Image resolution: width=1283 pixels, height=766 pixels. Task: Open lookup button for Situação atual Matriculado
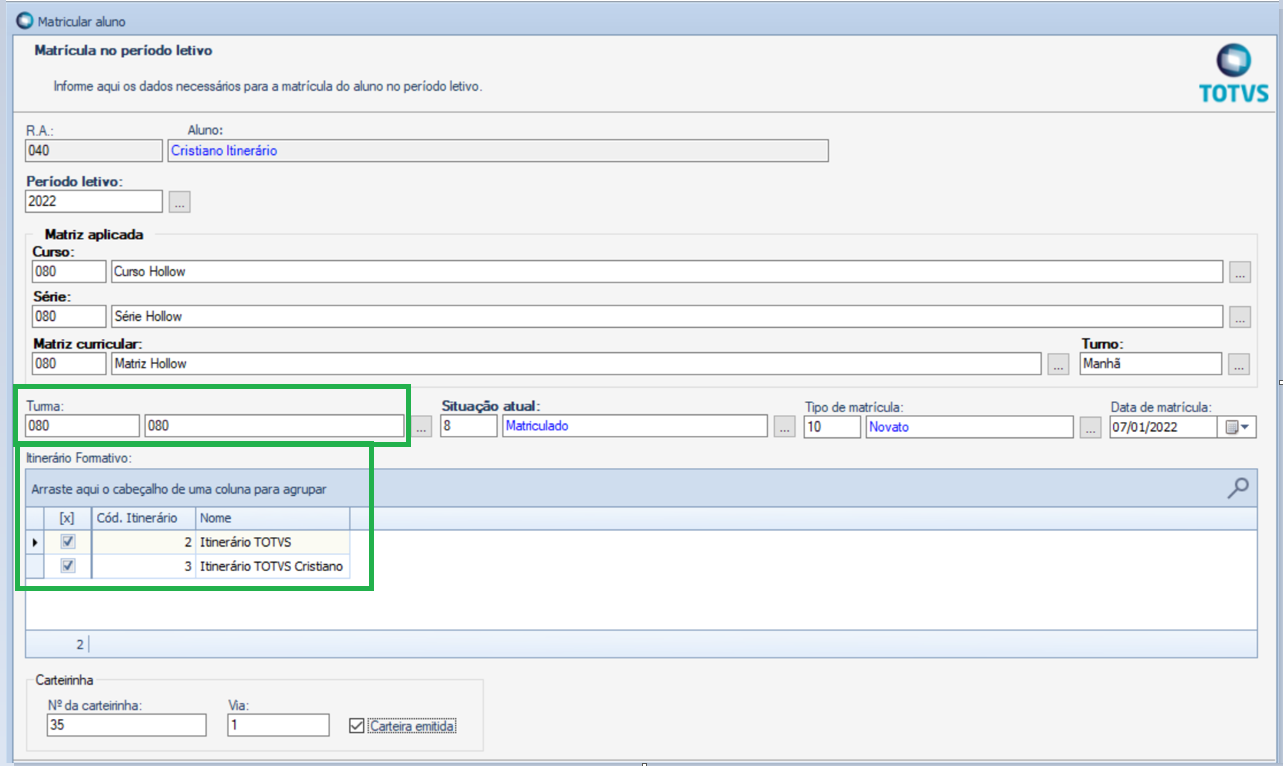pyautogui.click(x=785, y=427)
